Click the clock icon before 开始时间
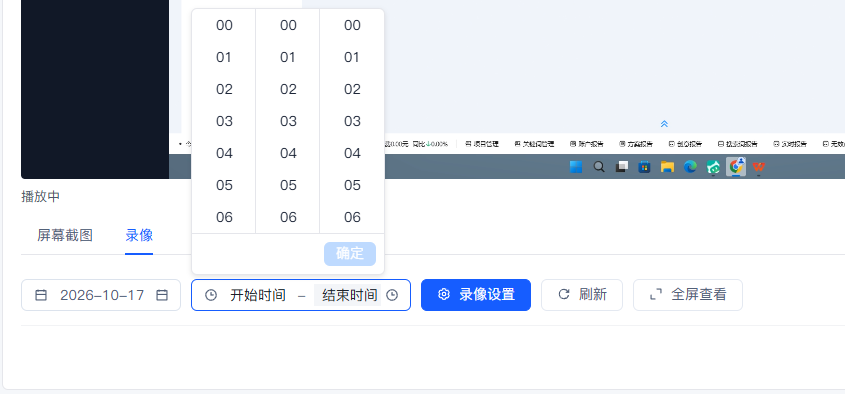The height and width of the screenshot is (394, 845). coord(211,295)
